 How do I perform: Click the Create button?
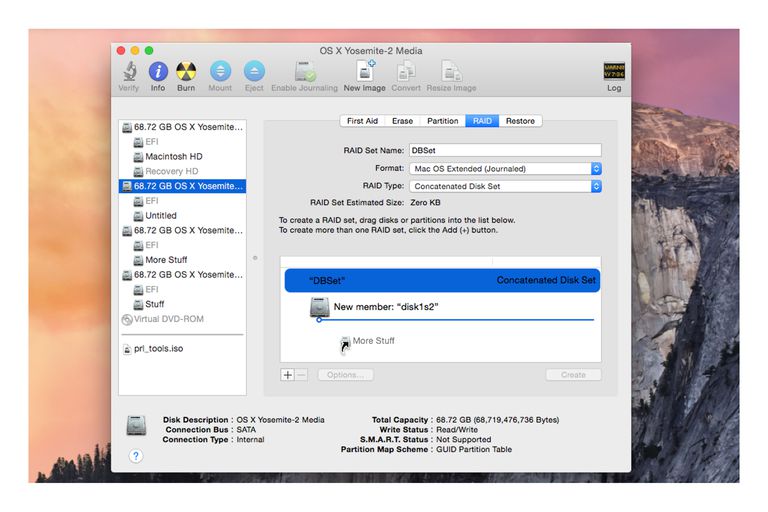point(573,375)
